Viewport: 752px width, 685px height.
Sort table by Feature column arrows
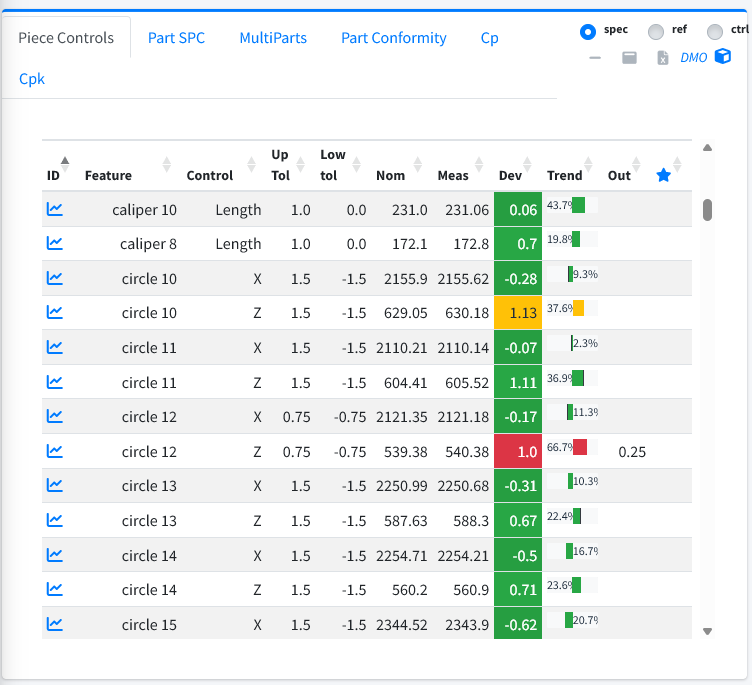[166, 165]
